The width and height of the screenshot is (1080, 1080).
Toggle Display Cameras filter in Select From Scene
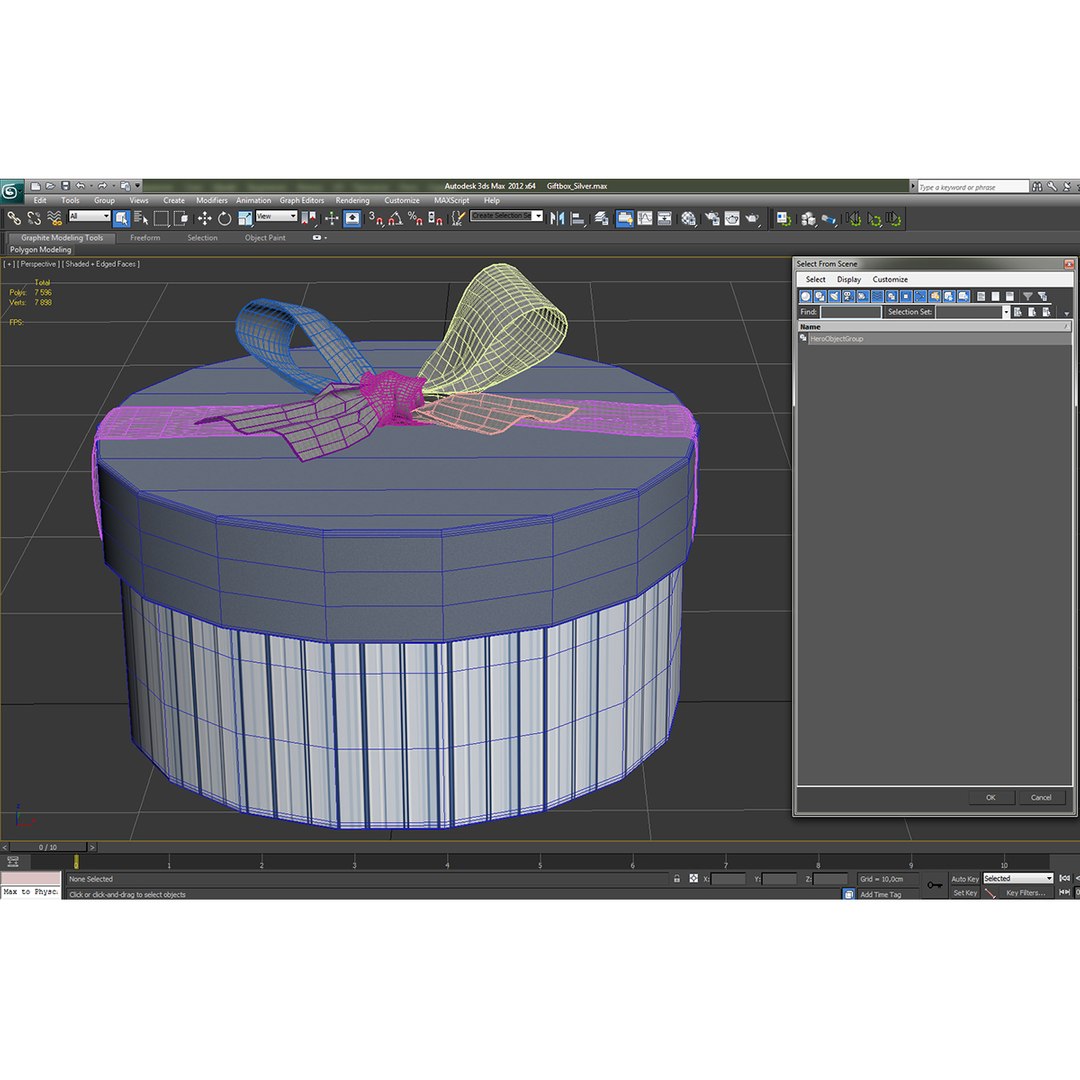coord(849,296)
